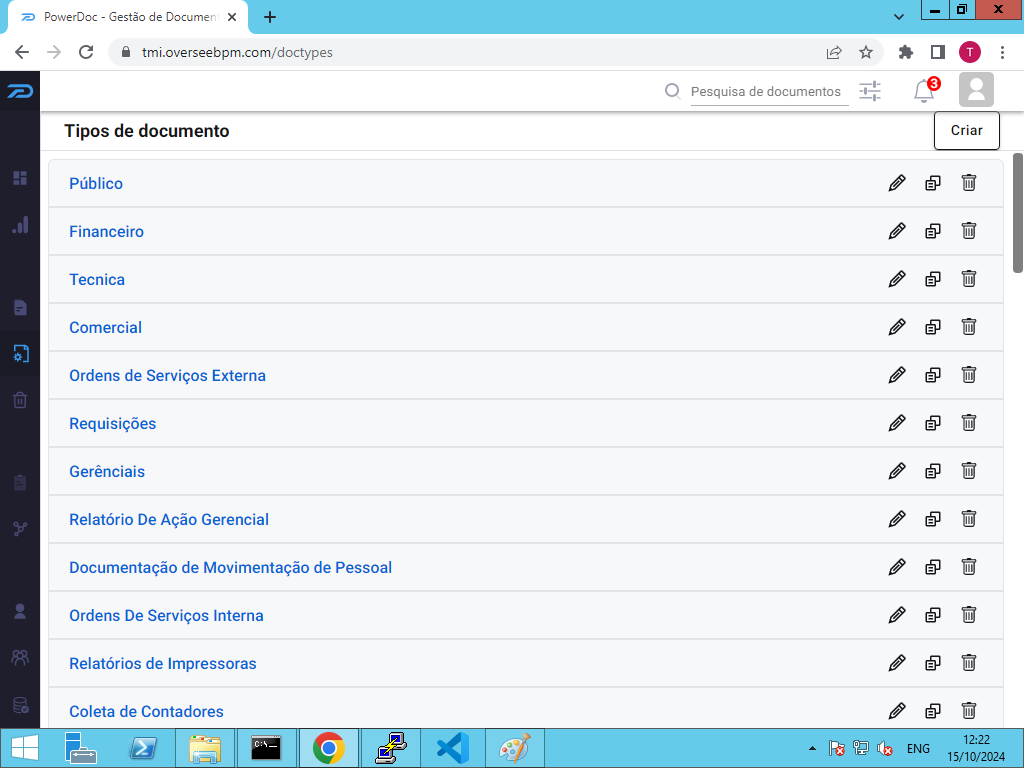1024x768 pixels.
Task: Focus the Pesquisa de documentos field
Action: coord(769,91)
